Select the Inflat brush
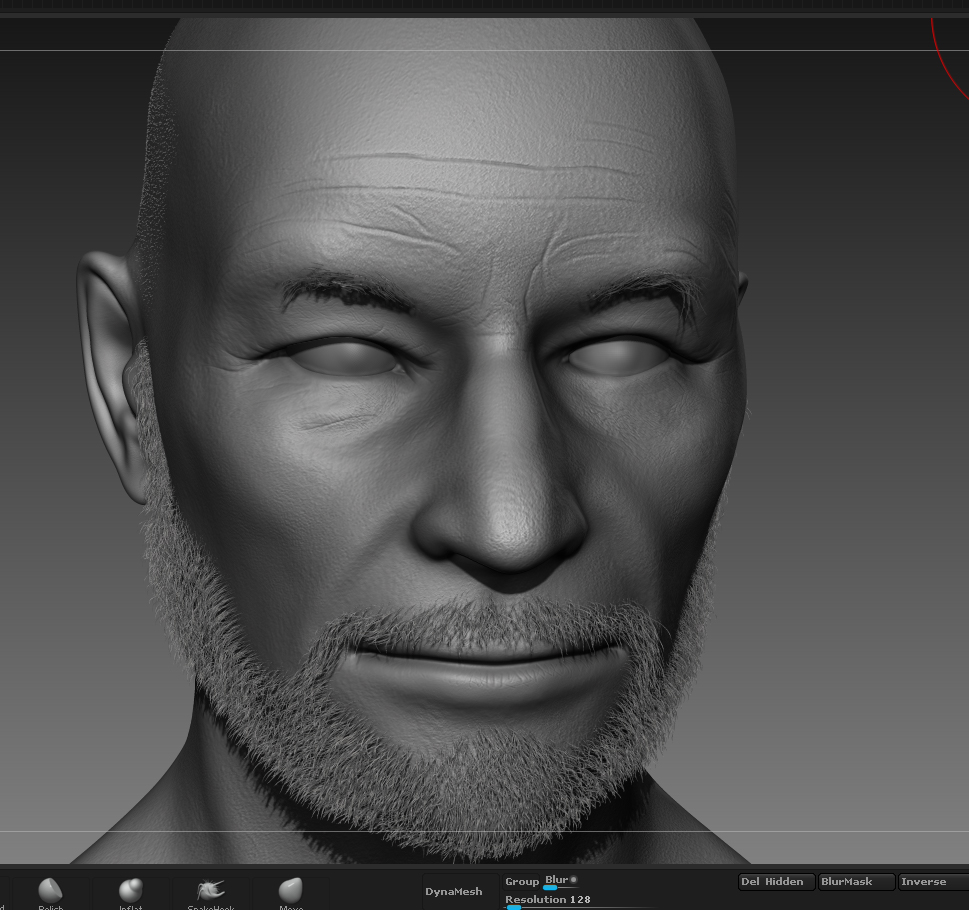The width and height of the screenshot is (969, 910). point(130,893)
